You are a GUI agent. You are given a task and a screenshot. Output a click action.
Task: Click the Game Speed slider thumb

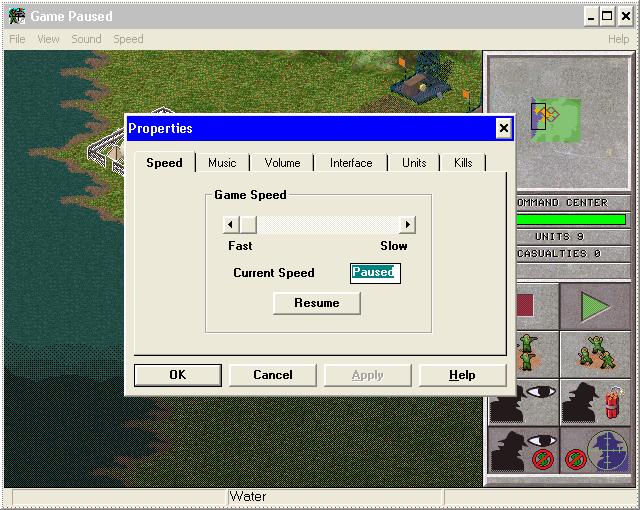tap(248, 224)
